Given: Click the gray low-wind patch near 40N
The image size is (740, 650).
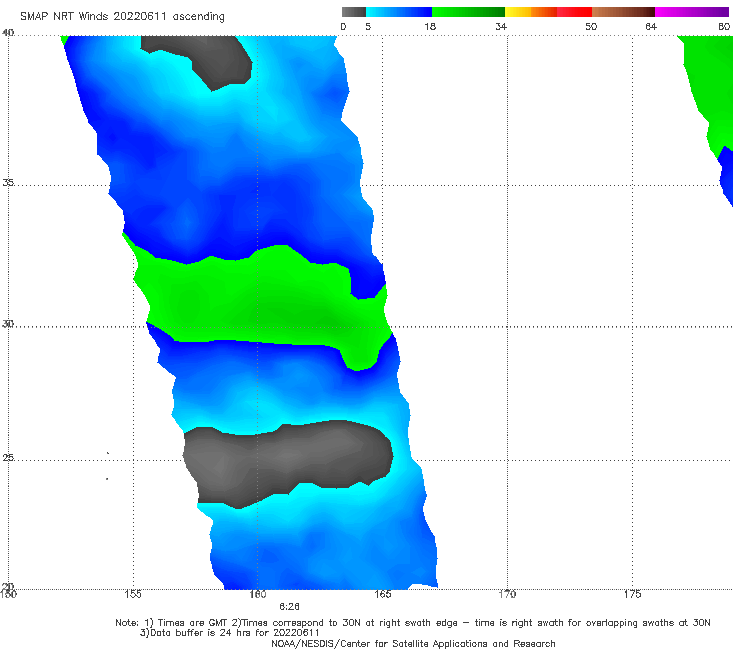Looking at the screenshot, I should coord(208,57).
